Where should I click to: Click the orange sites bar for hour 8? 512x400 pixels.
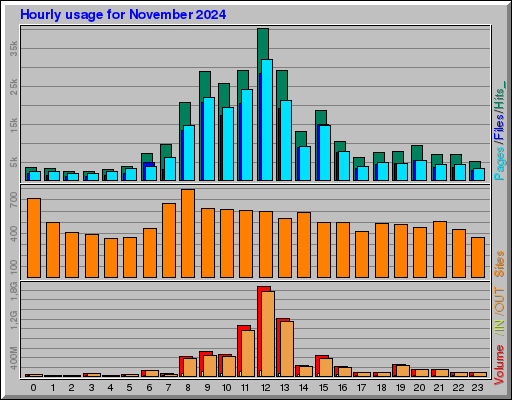point(188,233)
